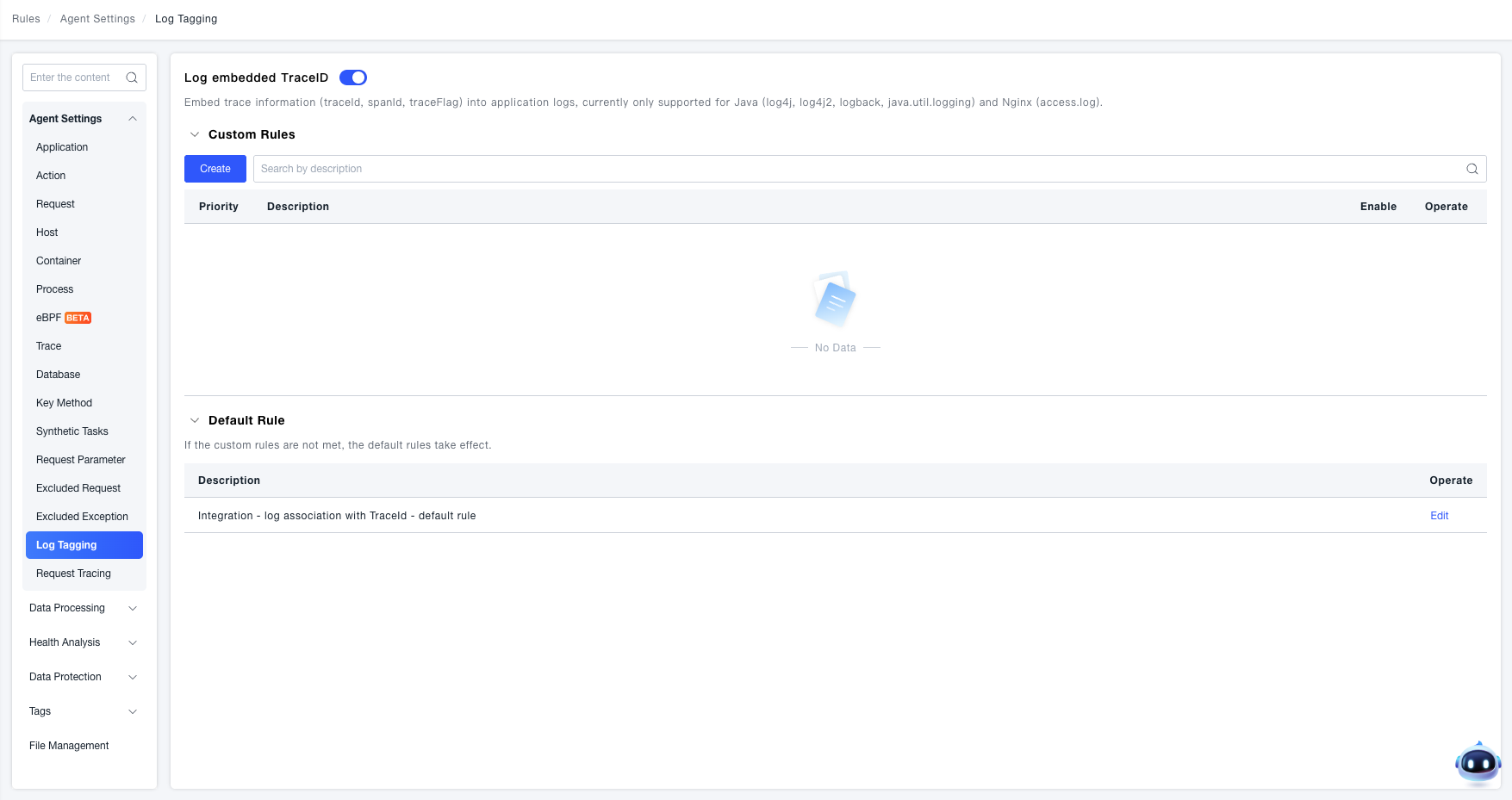
Task: Disable the Log embedded TraceID switch
Action: [x=352, y=78]
